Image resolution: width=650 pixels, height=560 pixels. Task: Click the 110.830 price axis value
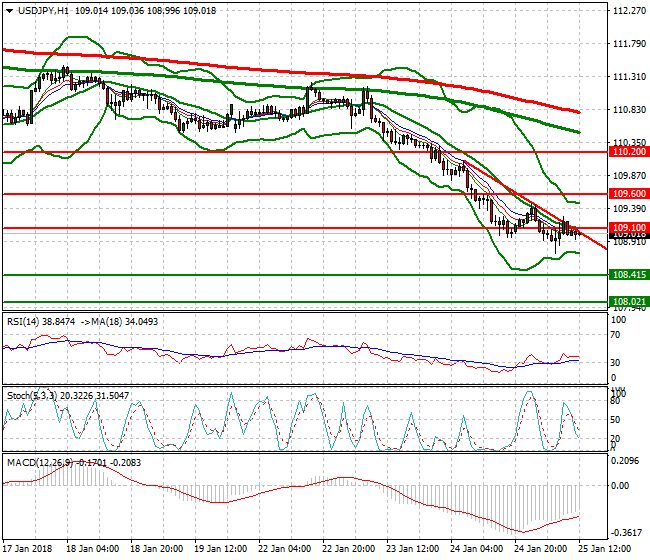pyautogui.click(x=629, y=109)
